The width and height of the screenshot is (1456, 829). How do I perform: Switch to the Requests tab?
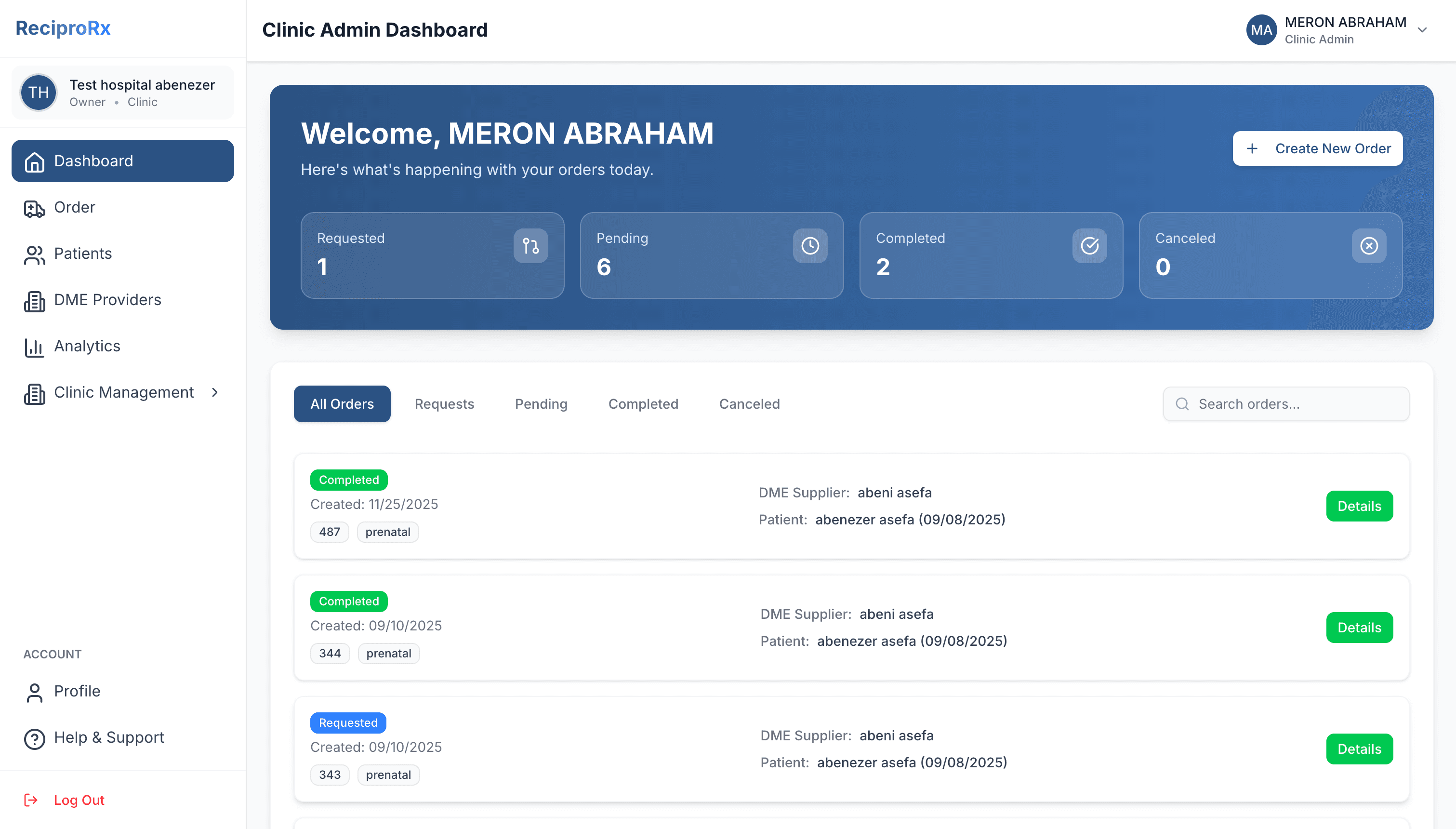coord(444,404)
